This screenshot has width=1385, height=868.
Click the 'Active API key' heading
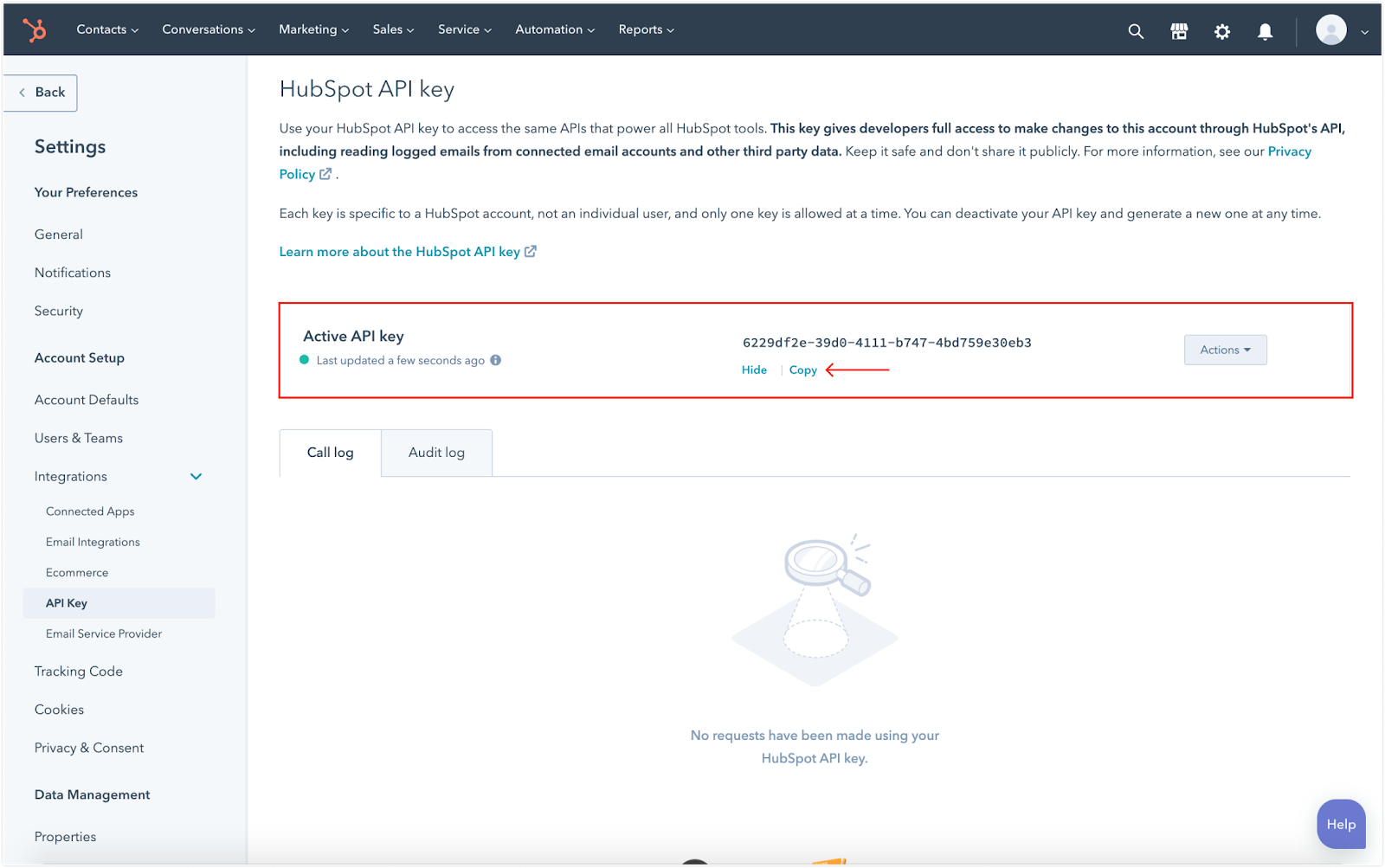tap(353, 336)
